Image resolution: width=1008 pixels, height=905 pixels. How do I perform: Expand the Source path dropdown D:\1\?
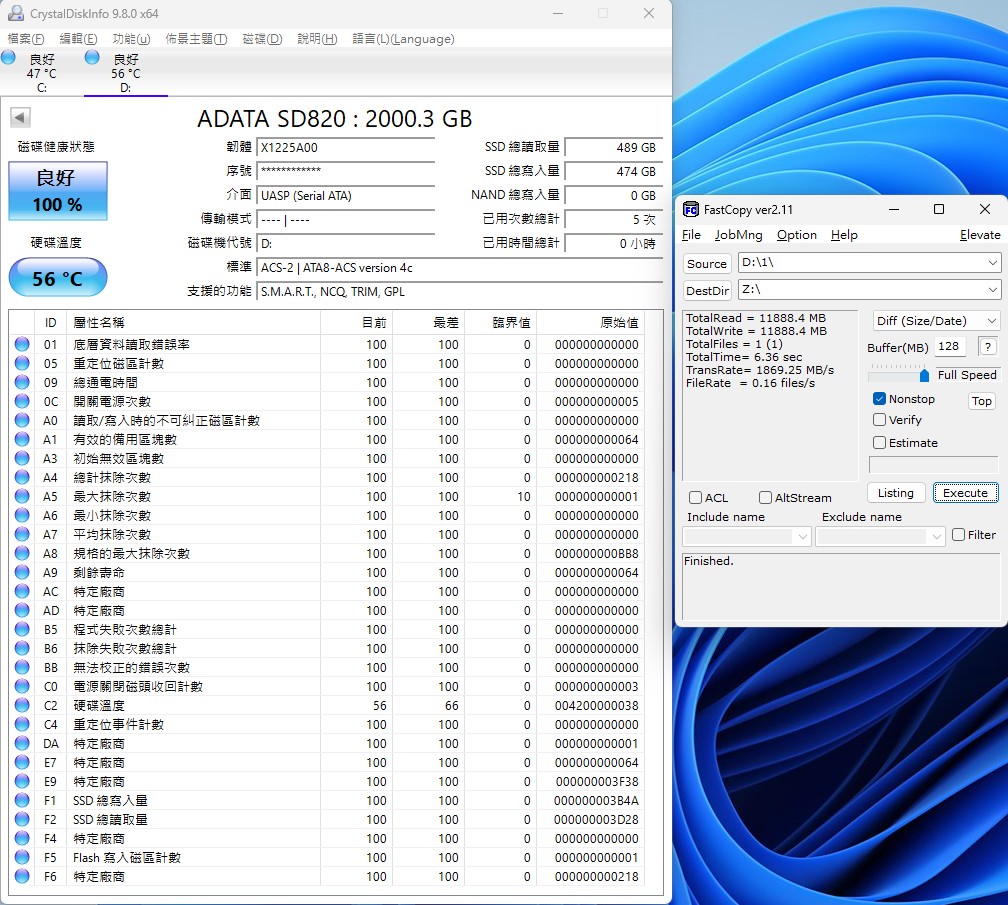pos(993,263)
